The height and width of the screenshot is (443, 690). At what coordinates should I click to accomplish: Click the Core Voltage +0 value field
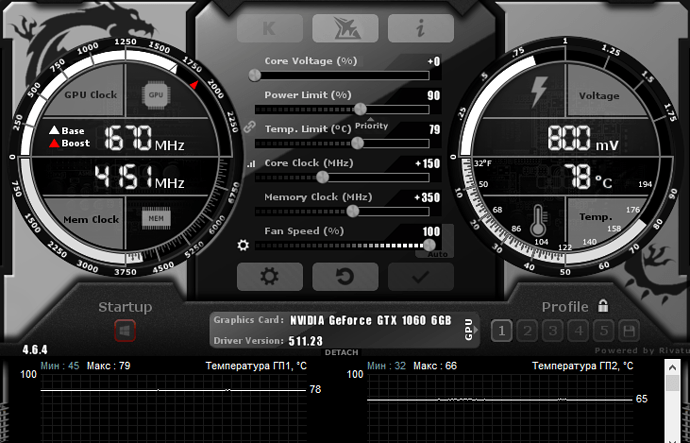pos(434,61)
